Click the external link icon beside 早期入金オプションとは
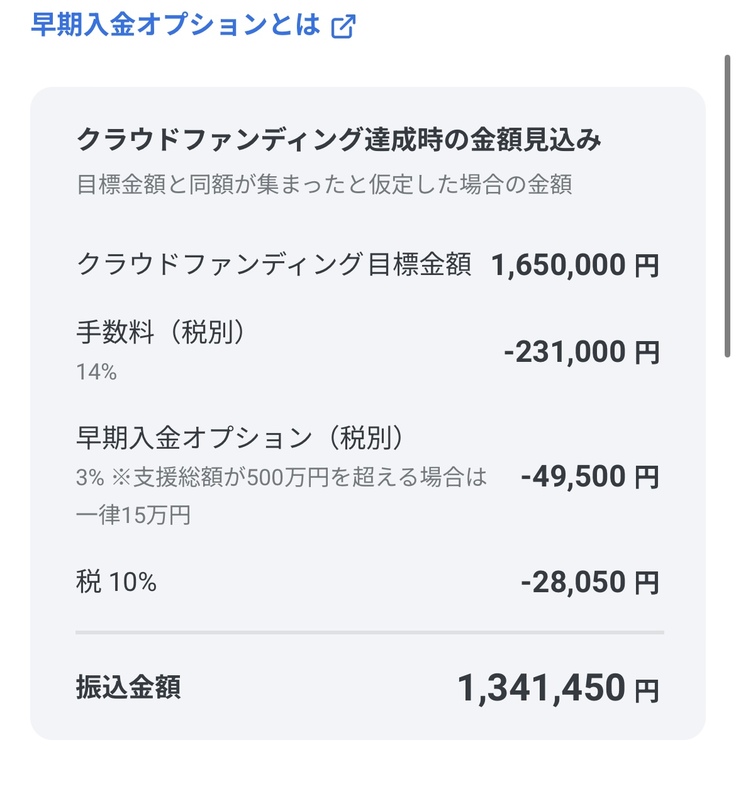736x798 pixels. point(343,27)
